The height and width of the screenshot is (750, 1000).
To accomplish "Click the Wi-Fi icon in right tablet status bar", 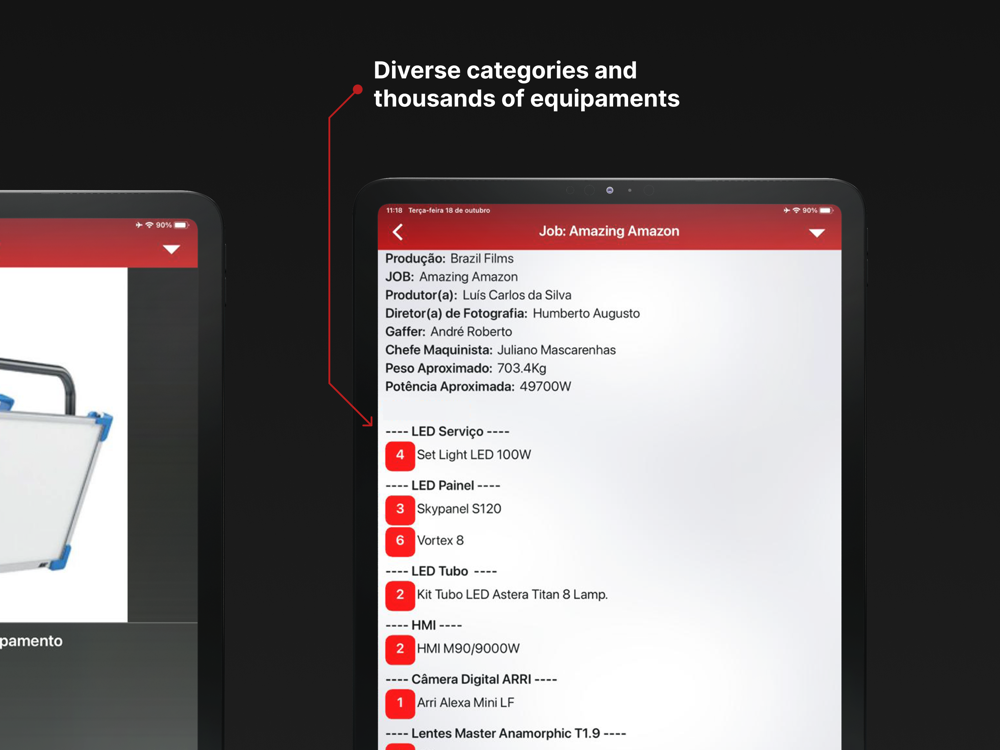I will [x=796, y=210].
